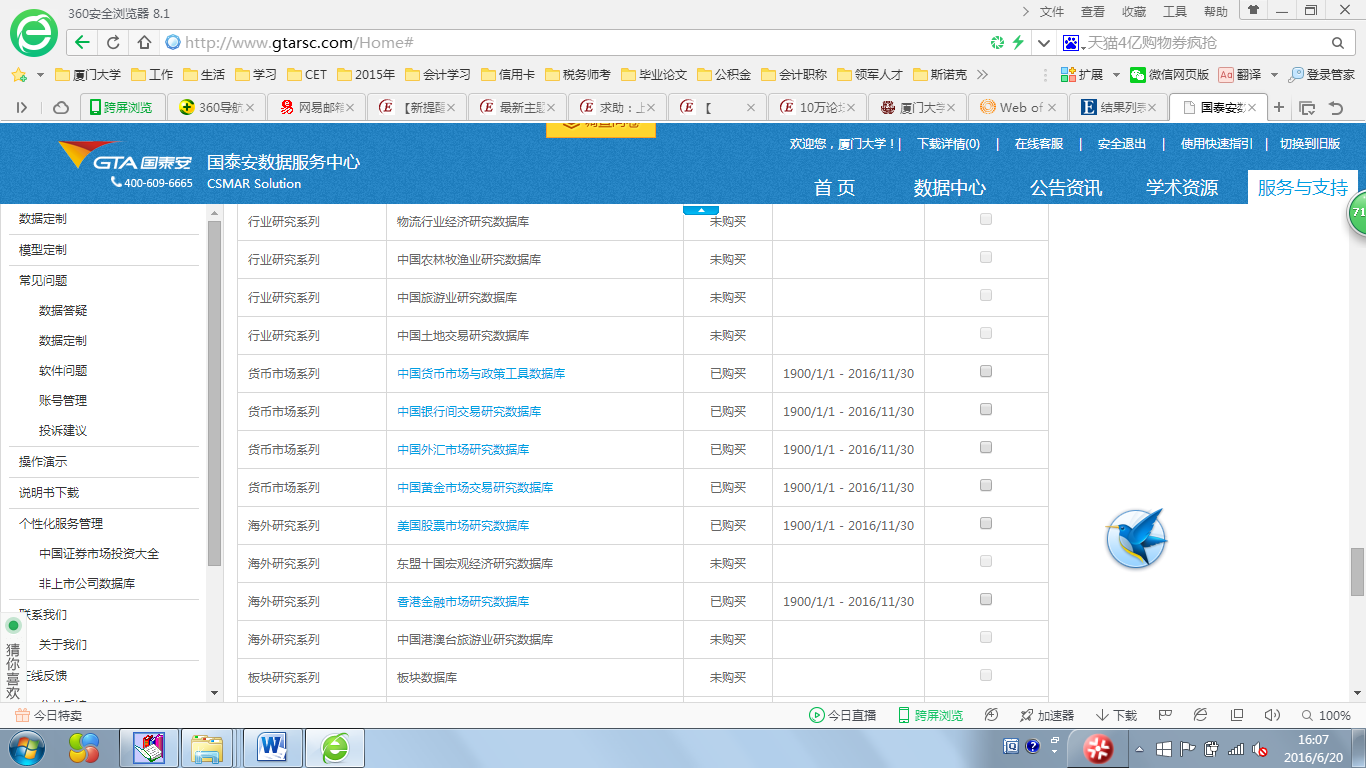
Task: Open the 中国外汇市场研究数据库 link
Action: (463, 450)
